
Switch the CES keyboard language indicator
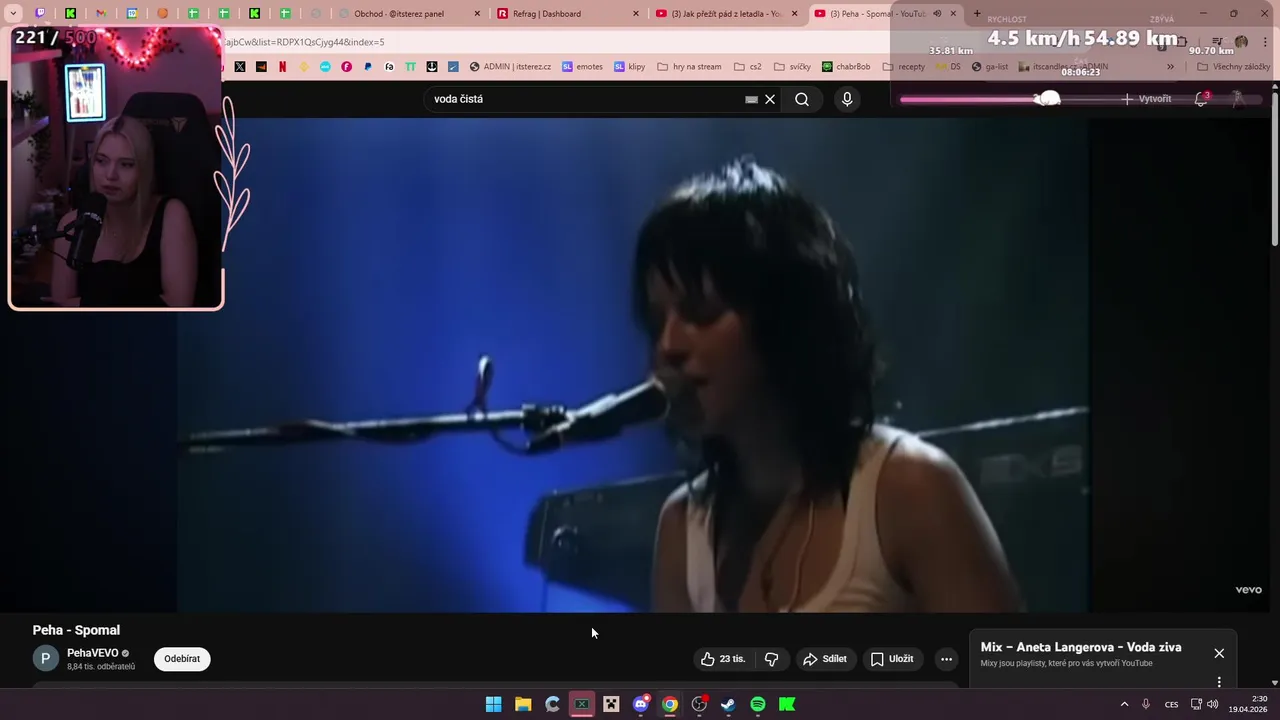pos(1171,704)
